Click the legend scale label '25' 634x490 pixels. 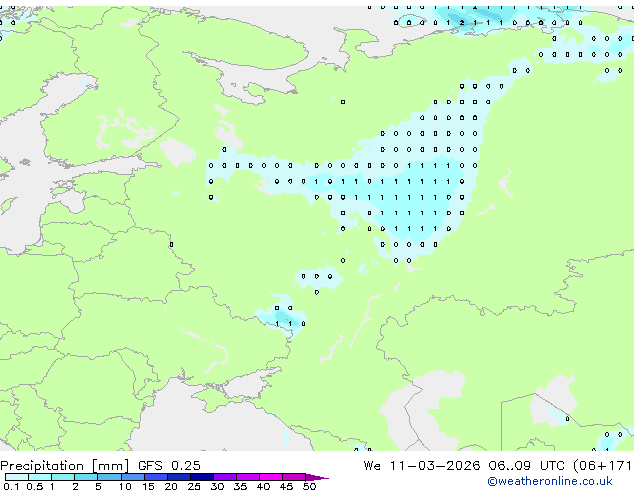(x=194, y=486)
